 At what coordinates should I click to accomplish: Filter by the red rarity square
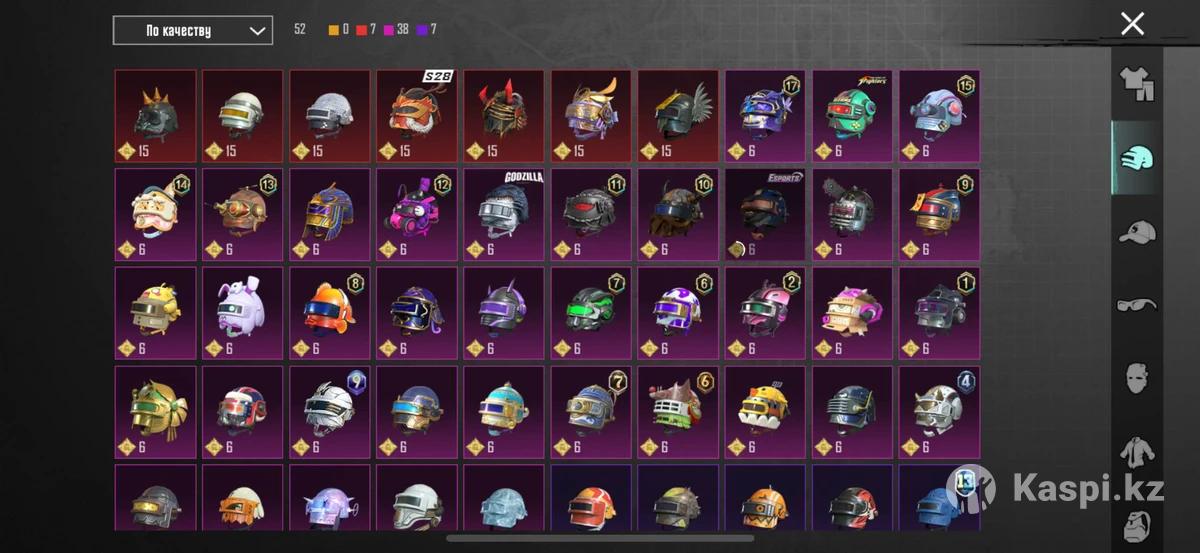click(361, 30)
